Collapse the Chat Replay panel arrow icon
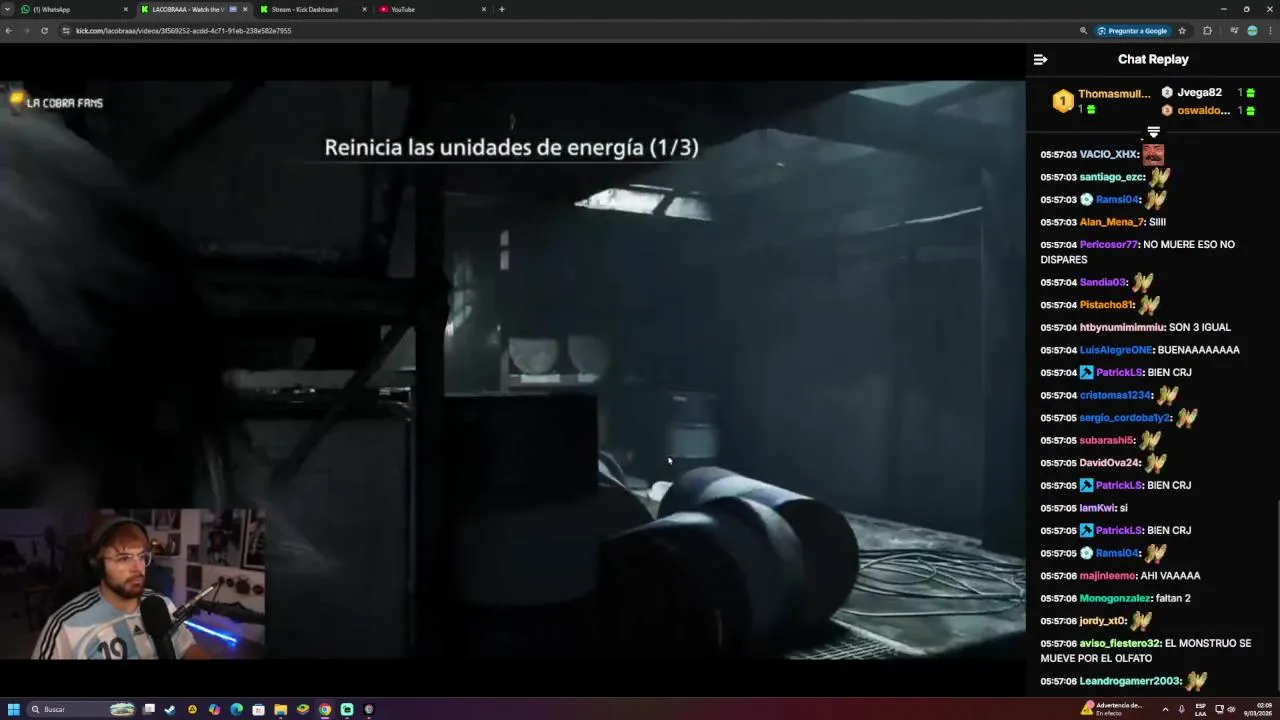This screenshot has width=1280, height=720. pos(1040,60)
